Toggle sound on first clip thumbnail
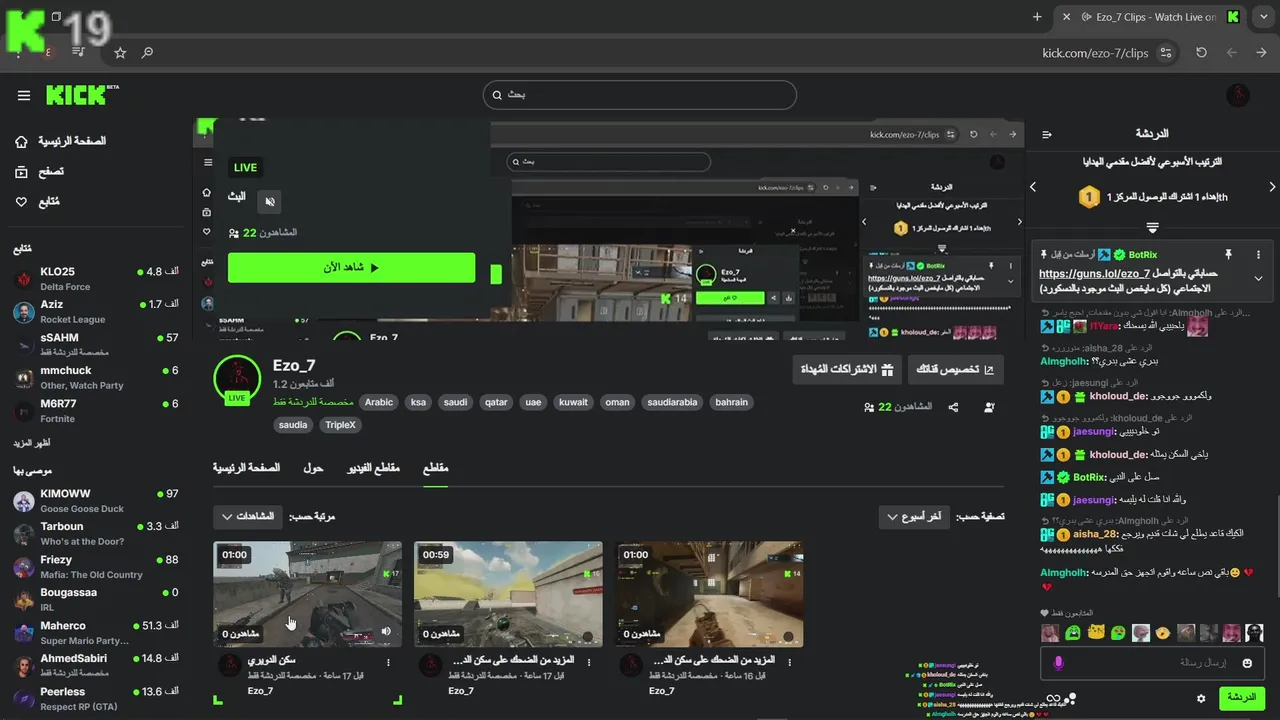This screenshot has height=720, width=1280. point(386,631)
